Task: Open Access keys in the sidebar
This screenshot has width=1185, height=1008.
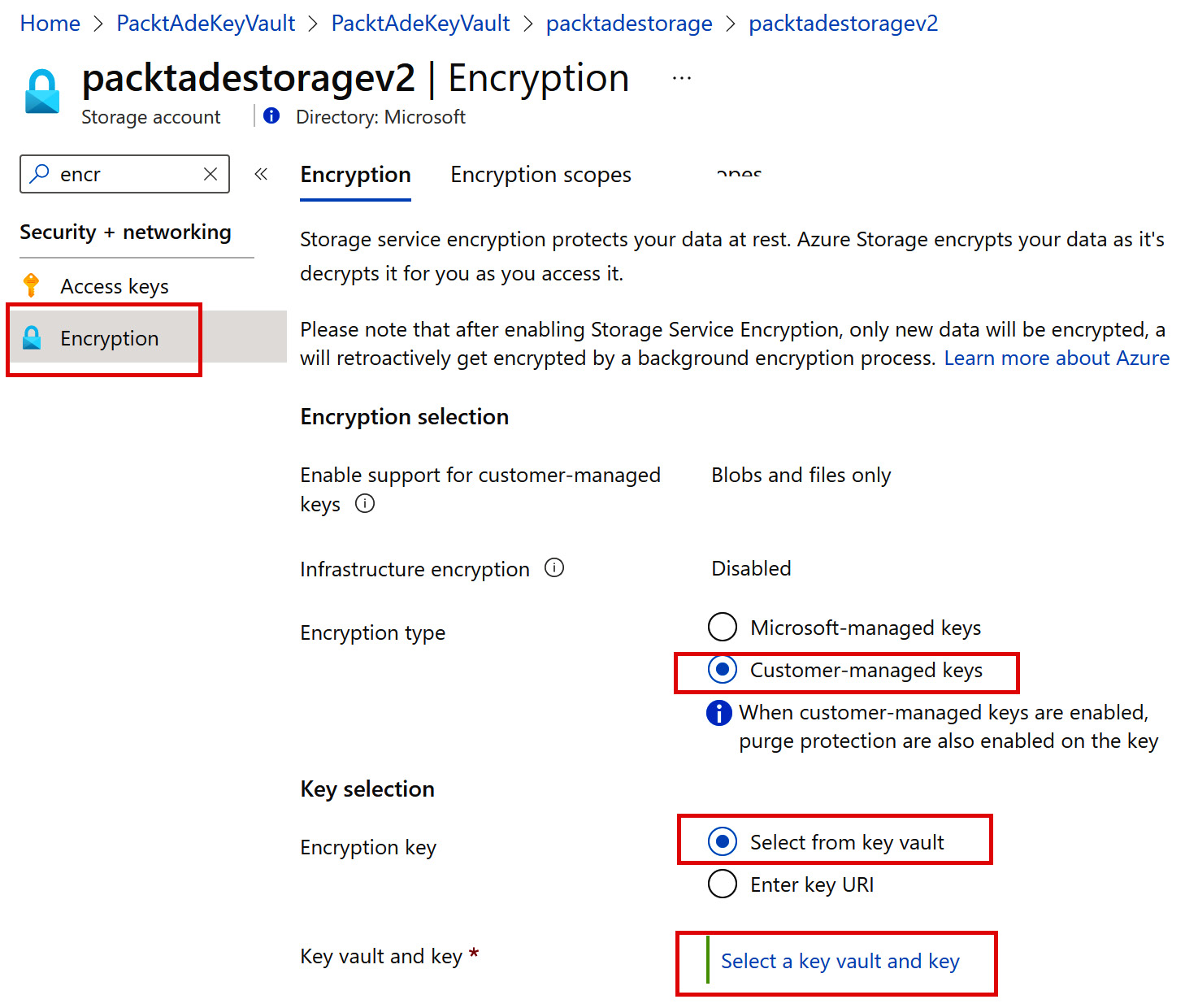Action: pos(115,286)
